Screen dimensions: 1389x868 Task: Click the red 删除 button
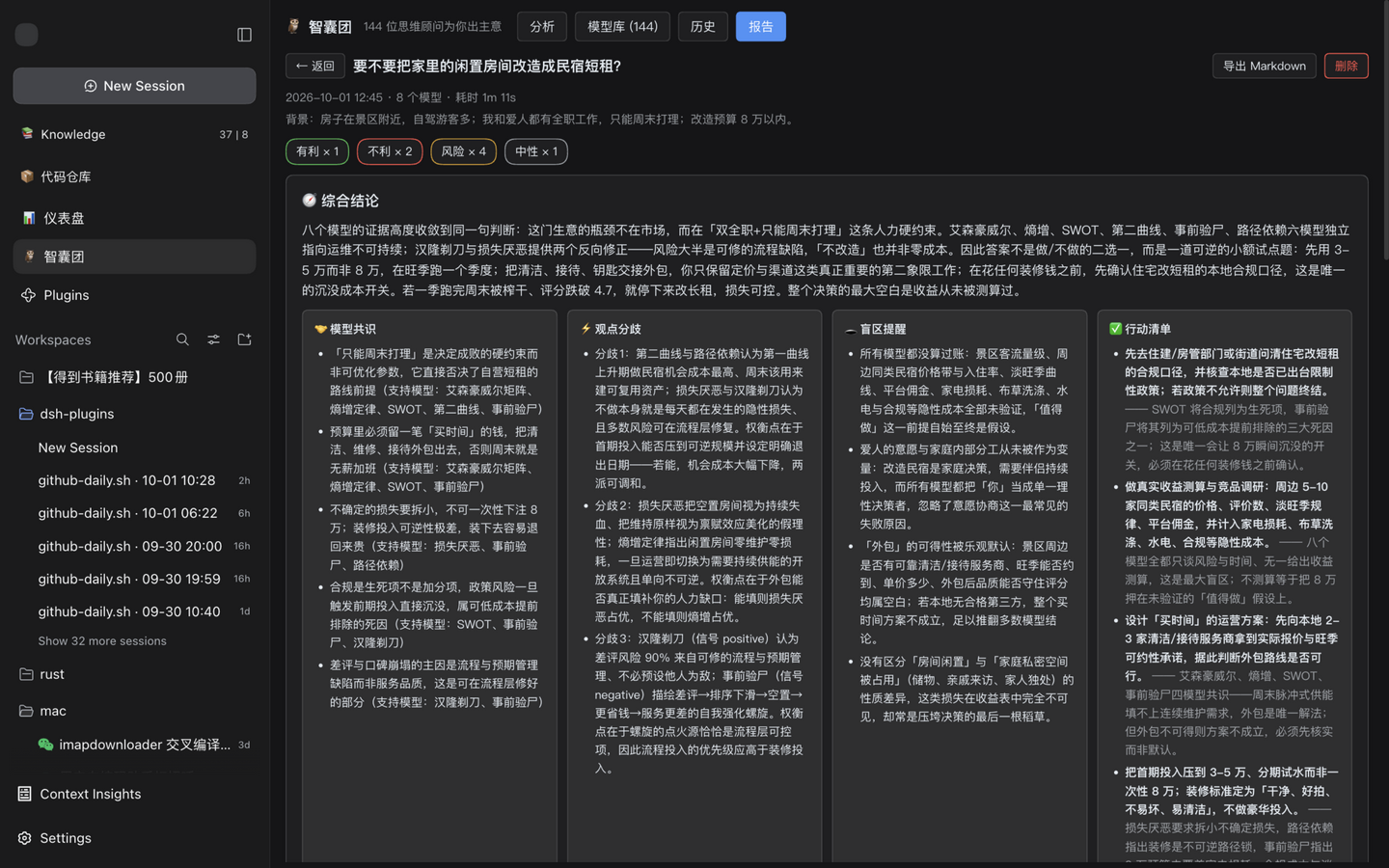click(1347, 66)
